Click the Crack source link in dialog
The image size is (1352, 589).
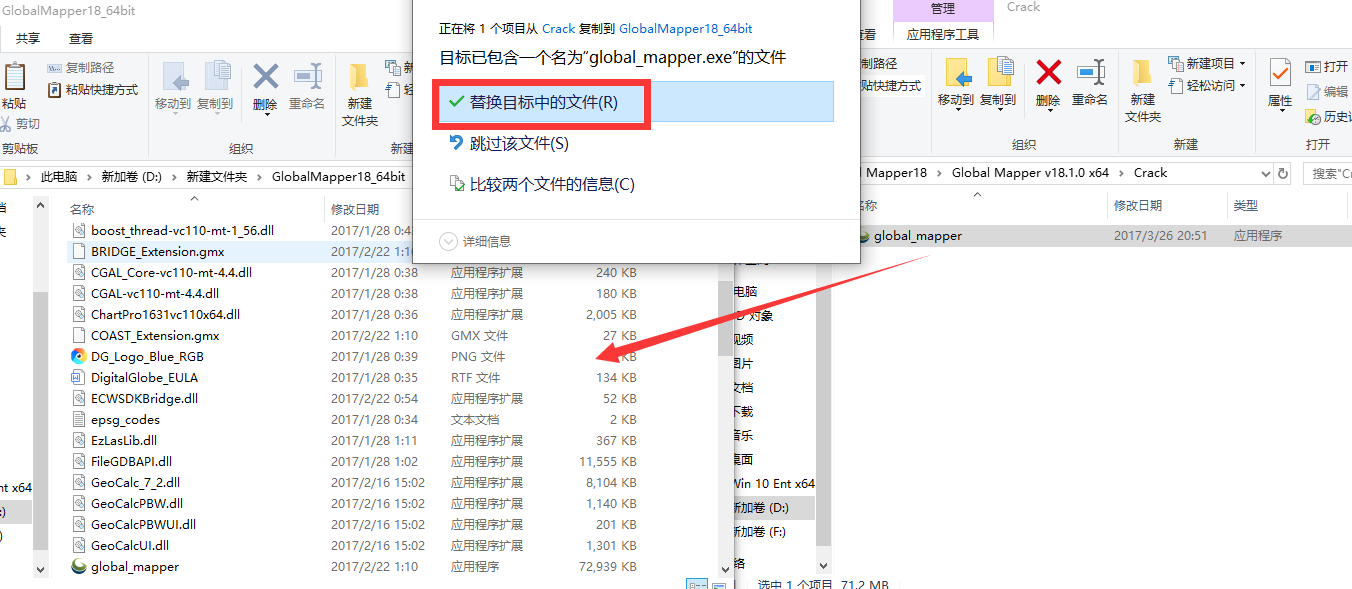pyautogui.click(x=558, y=29)
